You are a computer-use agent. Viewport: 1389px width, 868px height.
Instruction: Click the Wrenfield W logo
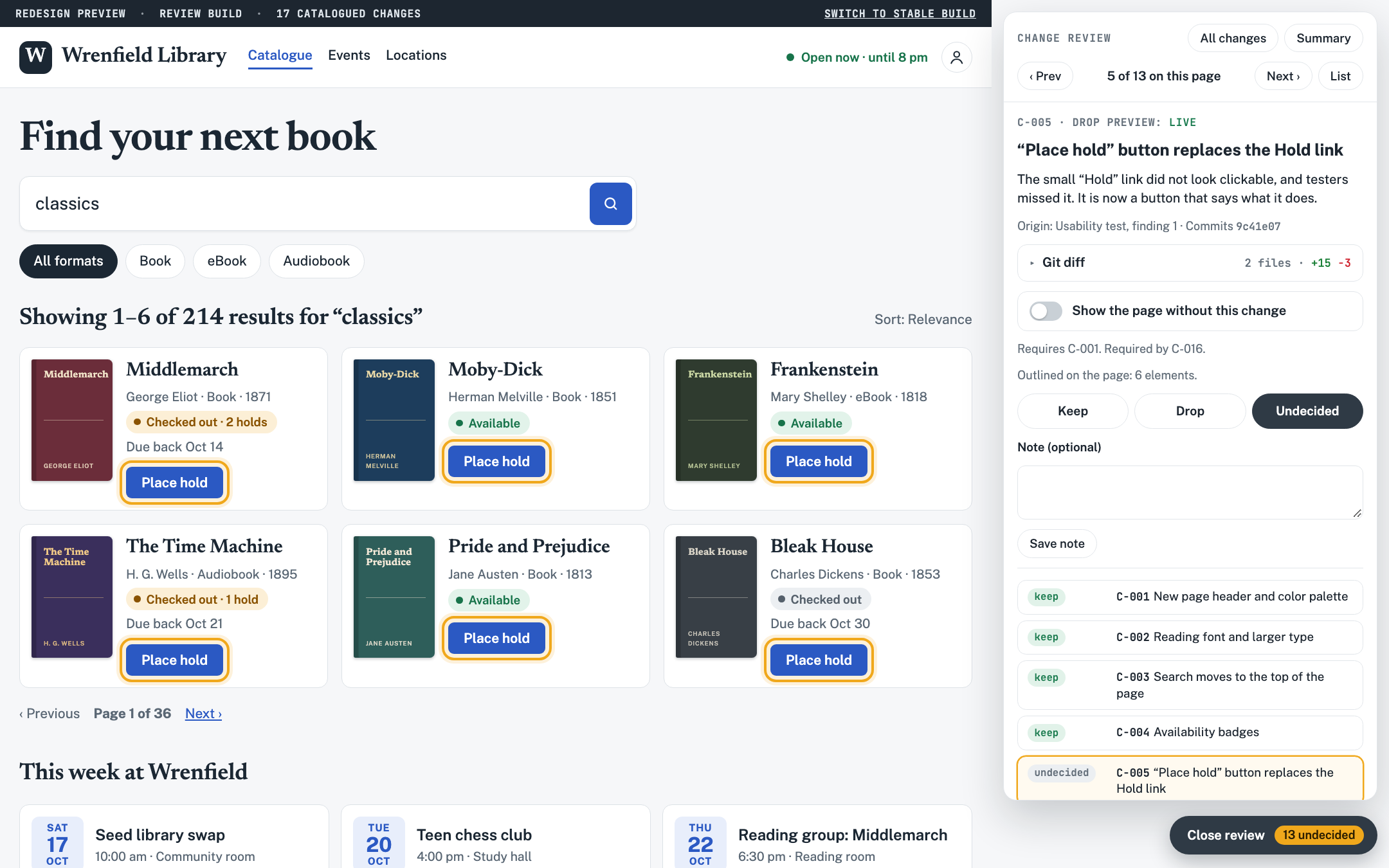(35, 57)
